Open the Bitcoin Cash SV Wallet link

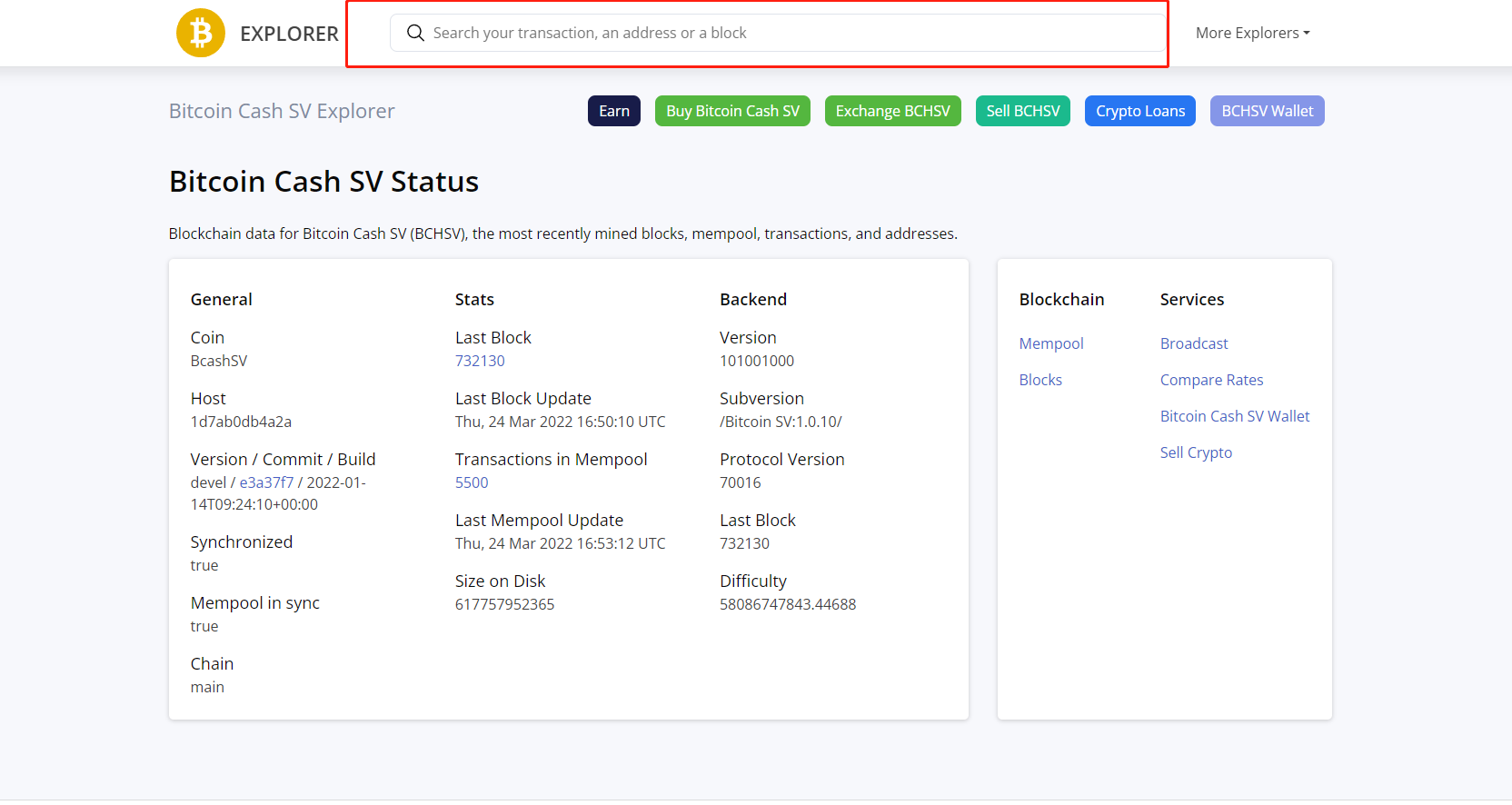pos(1235,416)
